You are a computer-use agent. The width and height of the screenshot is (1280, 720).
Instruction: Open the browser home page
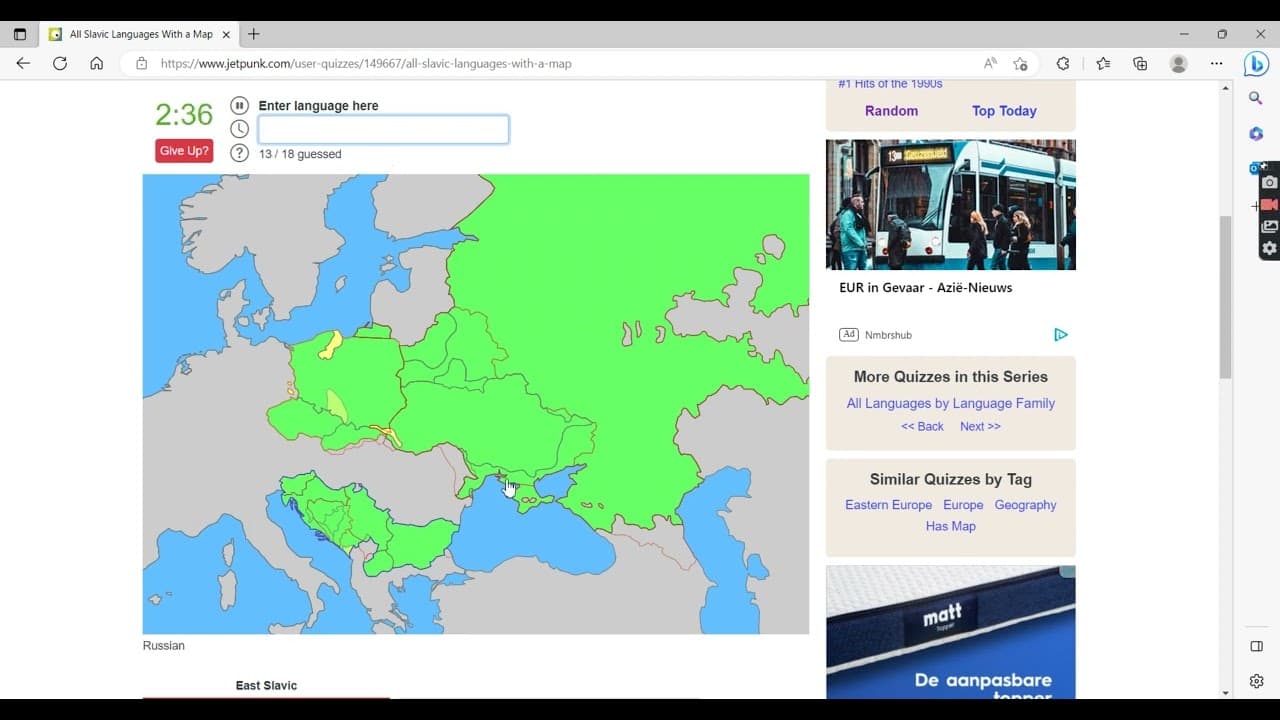click(x=96, y=63)
